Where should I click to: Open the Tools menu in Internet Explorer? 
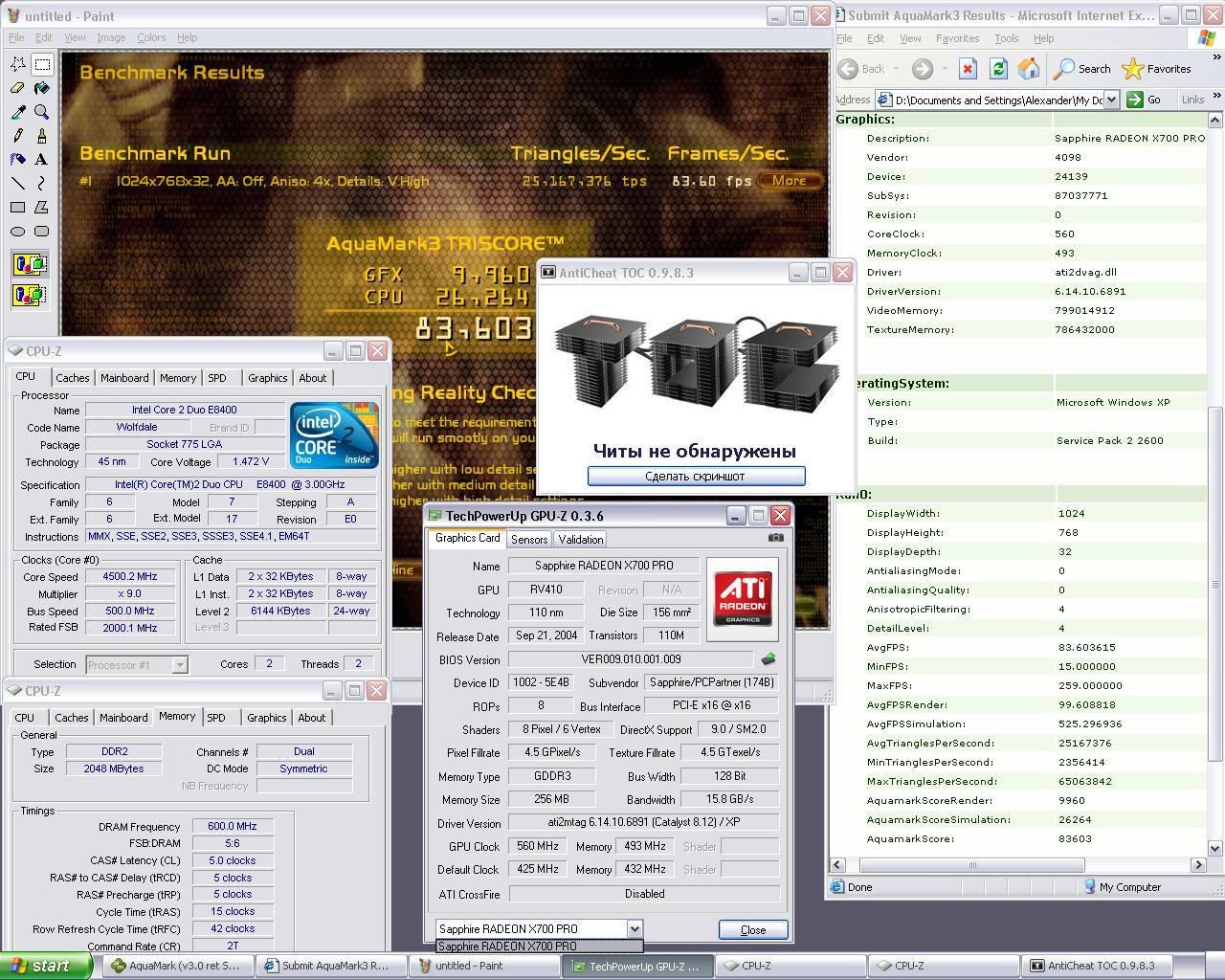pos(1006,38)
